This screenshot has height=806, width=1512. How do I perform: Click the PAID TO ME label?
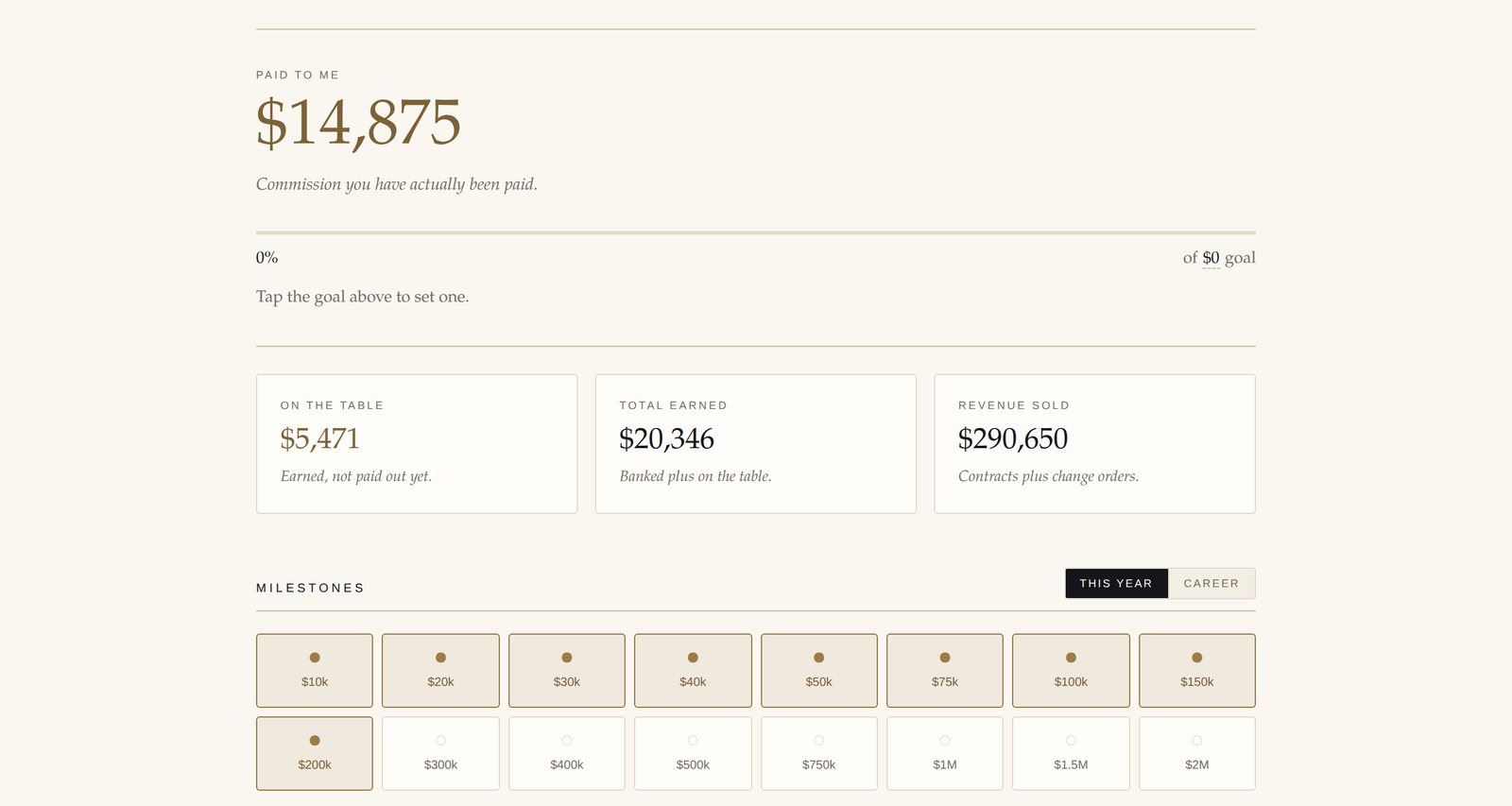(298, 75)
